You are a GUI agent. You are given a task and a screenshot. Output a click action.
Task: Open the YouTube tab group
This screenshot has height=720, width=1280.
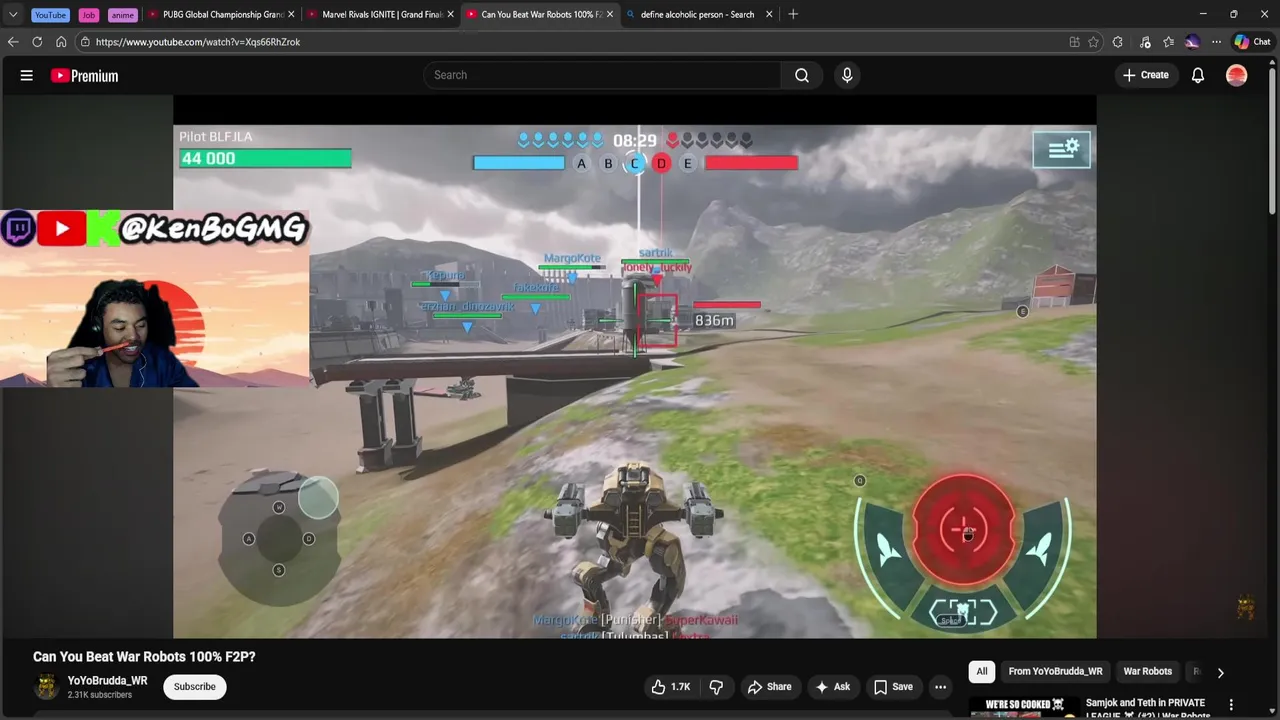point(50,15)
